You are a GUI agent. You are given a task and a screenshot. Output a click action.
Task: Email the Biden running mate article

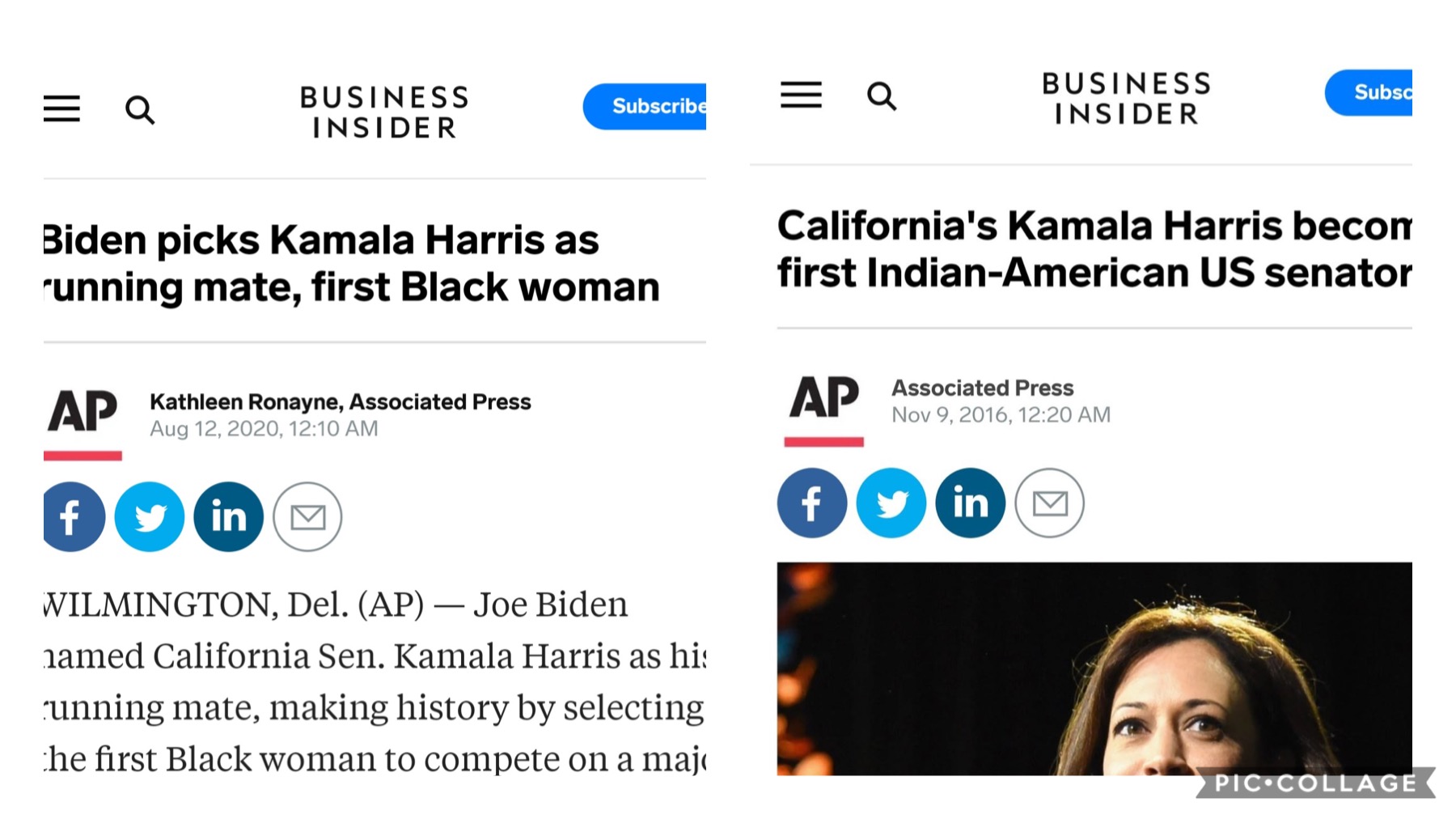coord(307,516)
